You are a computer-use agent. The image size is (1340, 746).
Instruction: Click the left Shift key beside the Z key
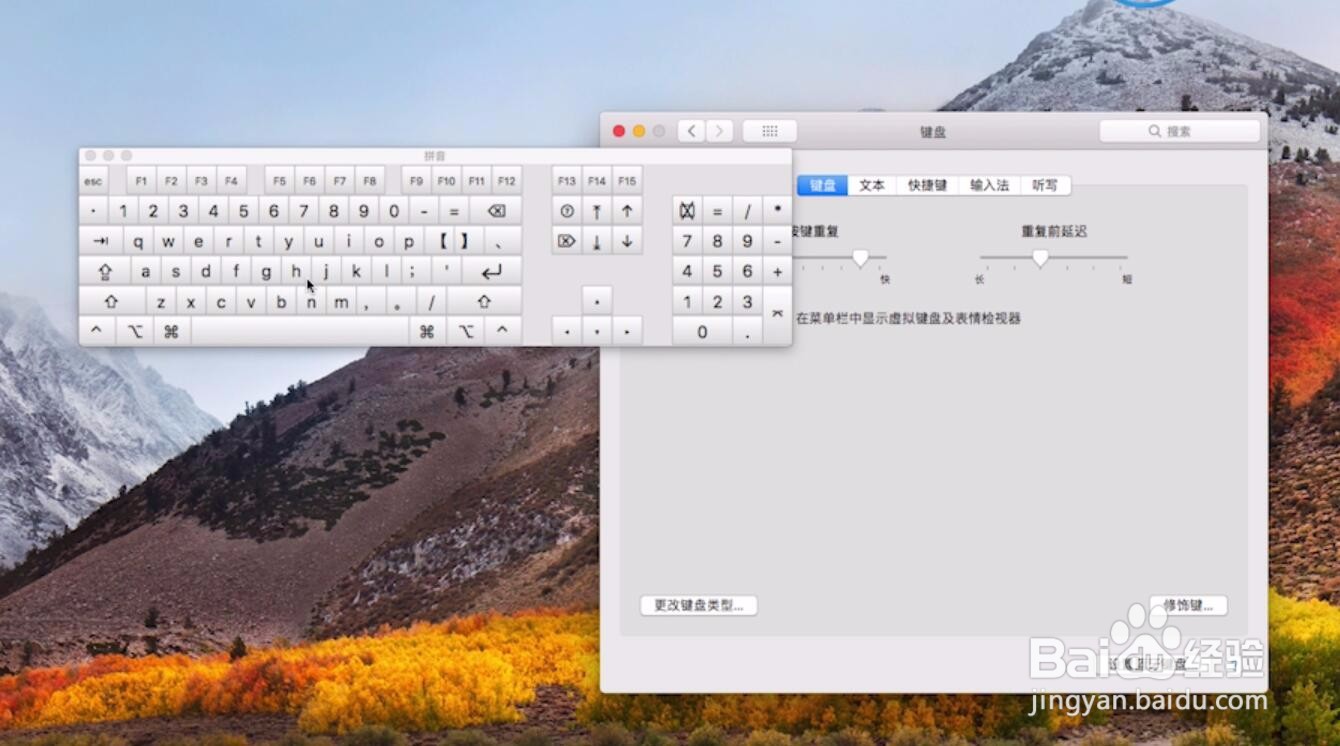pyautogui.click(x=112, y=301)
